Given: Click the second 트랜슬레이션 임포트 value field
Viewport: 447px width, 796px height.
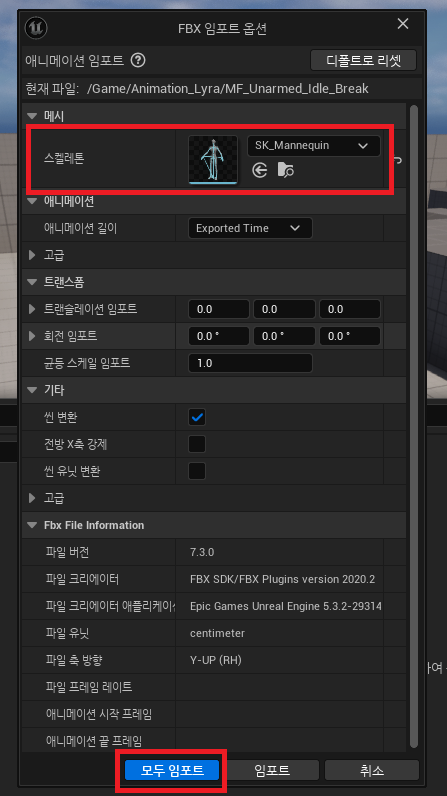Looking at the screenshot, I should pyautogui.click(x=284, y=309).
